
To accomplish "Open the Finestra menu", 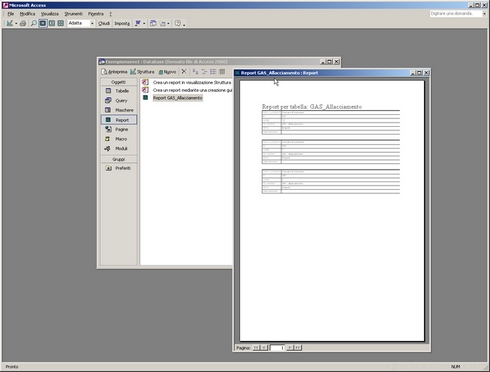I will [96, 14].
